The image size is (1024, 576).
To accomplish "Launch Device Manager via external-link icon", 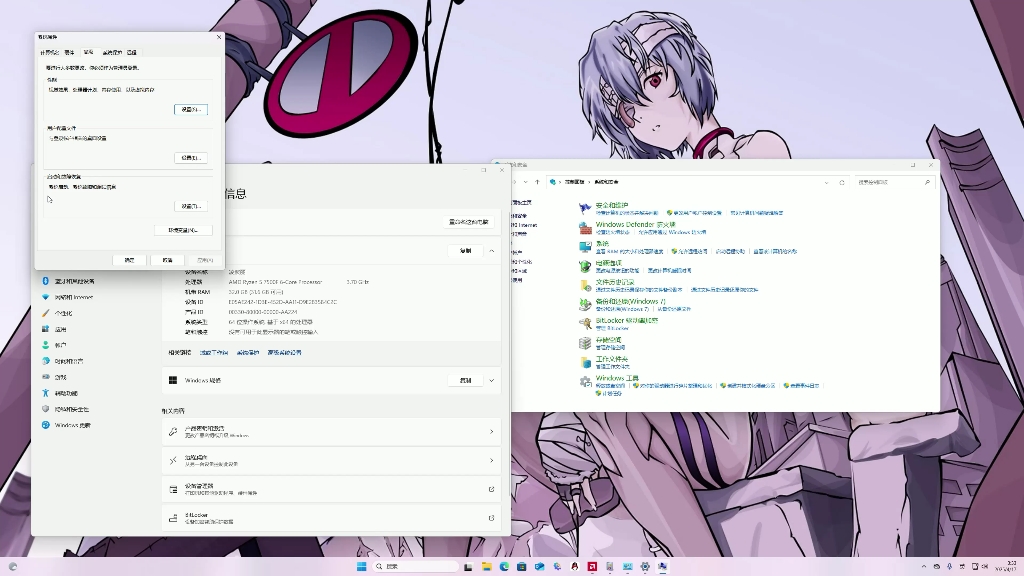I will tap(492, 489).
